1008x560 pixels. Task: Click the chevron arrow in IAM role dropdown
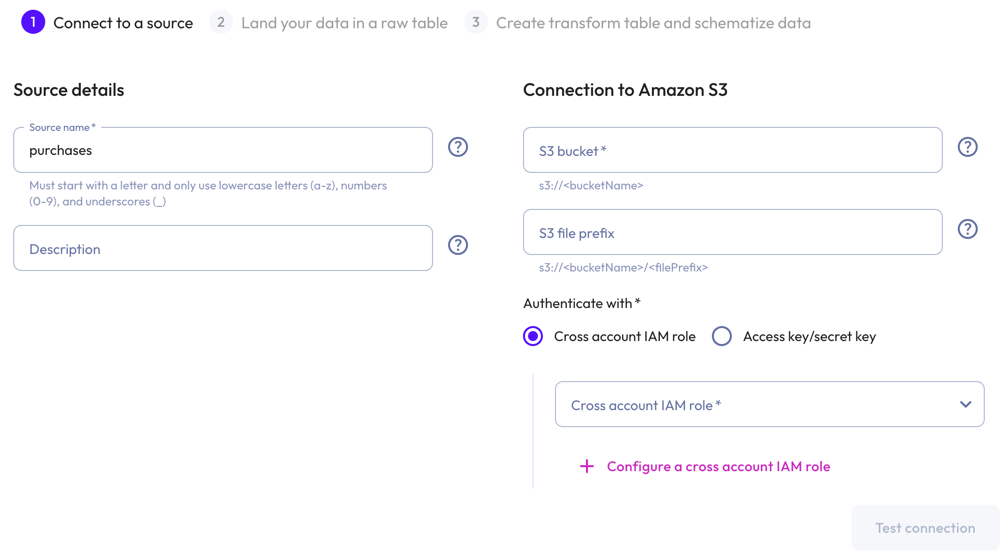click(x=966, y=404)
